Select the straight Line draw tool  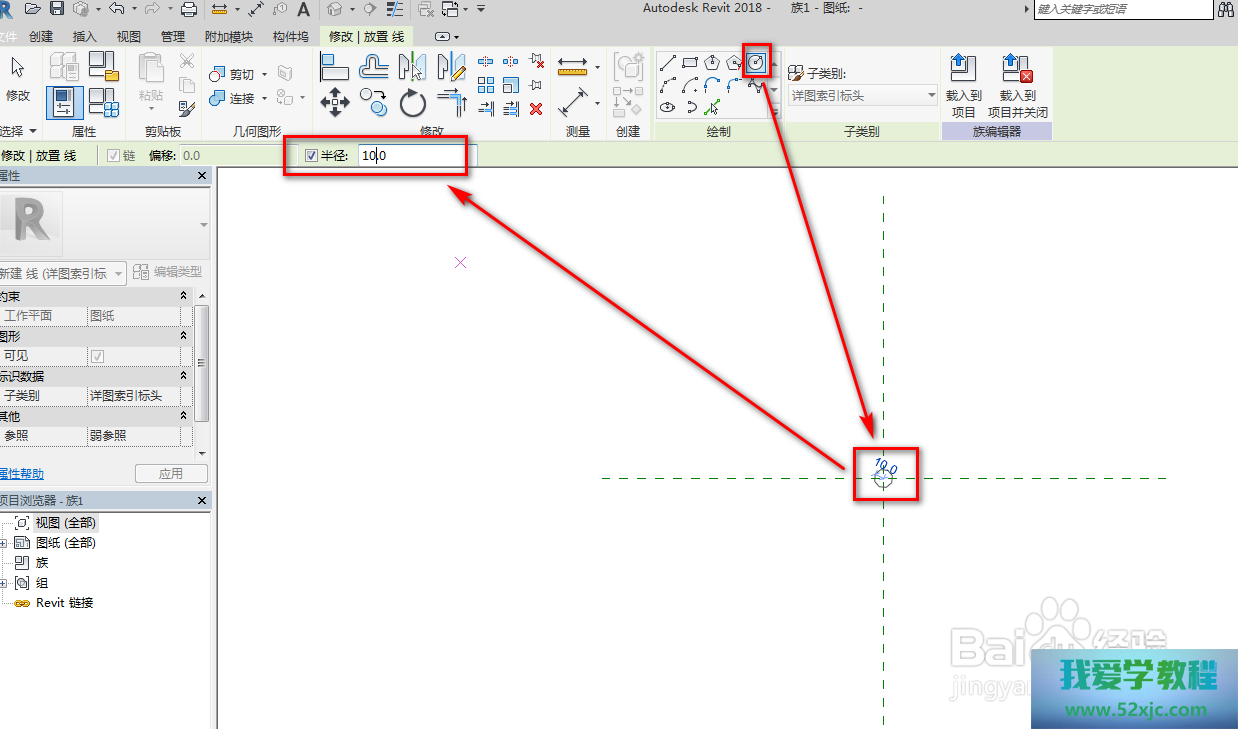pyautogui.click(x=667, y=63)
